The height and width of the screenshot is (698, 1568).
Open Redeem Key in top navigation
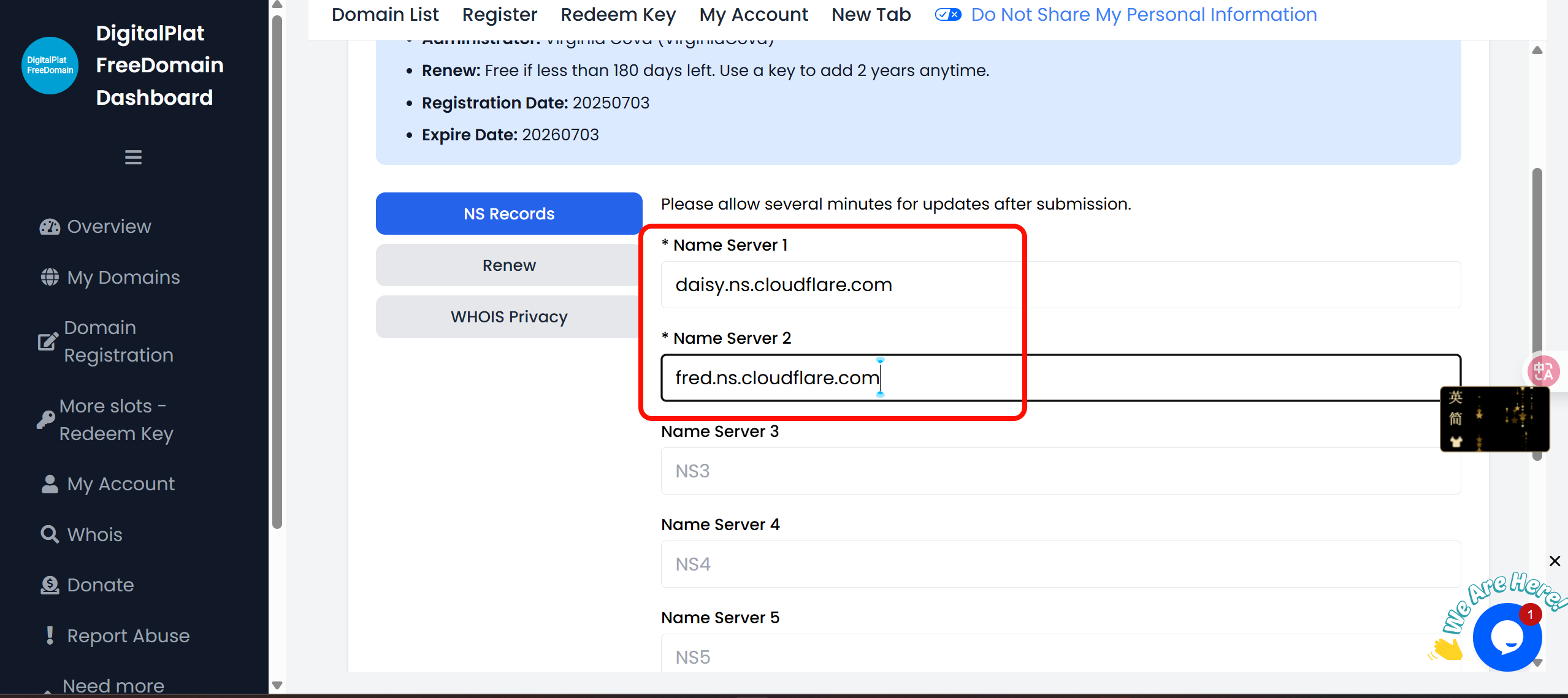pos(618,15)
